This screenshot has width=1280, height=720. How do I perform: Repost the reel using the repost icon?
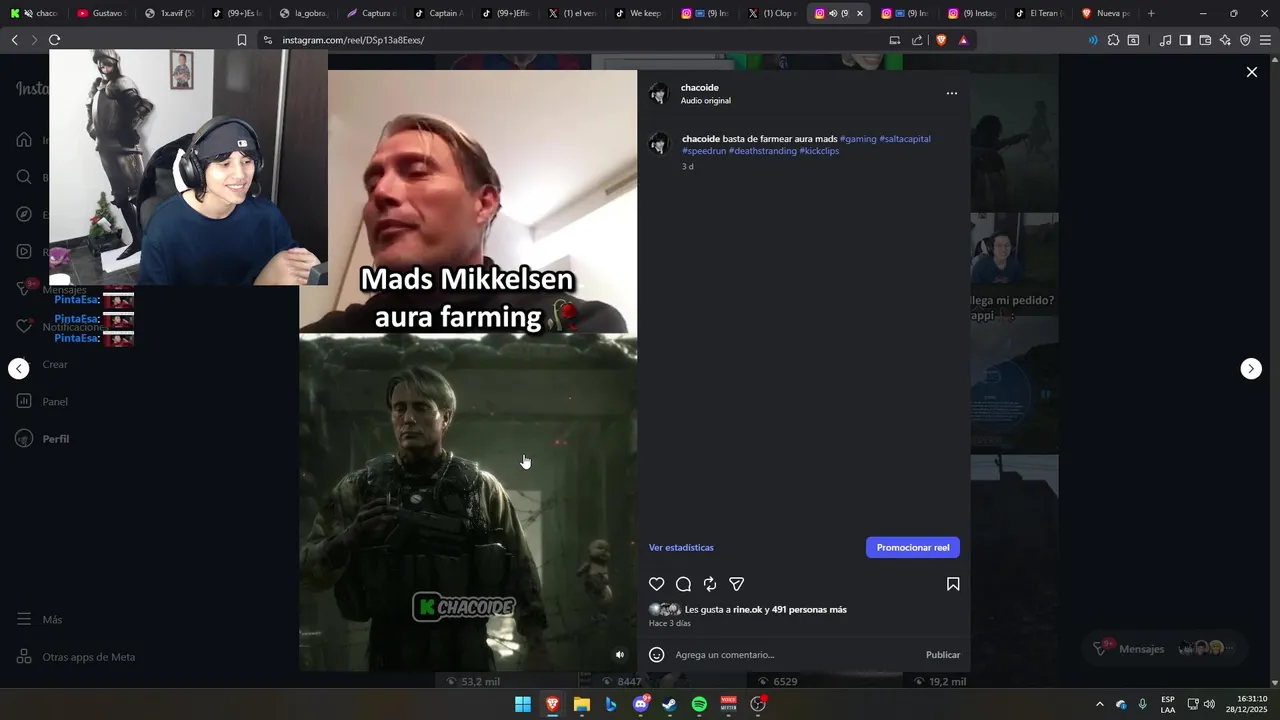[710, 584]
